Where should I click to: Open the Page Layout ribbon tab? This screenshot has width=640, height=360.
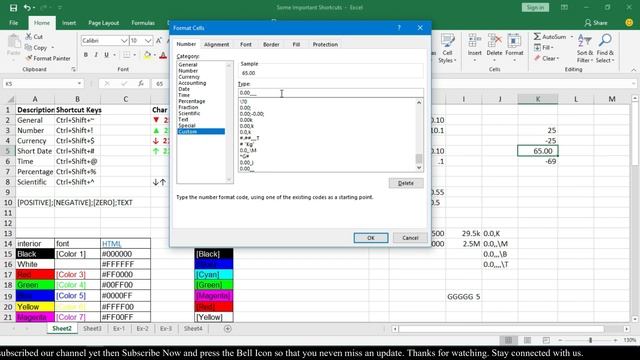coord(104,23)
